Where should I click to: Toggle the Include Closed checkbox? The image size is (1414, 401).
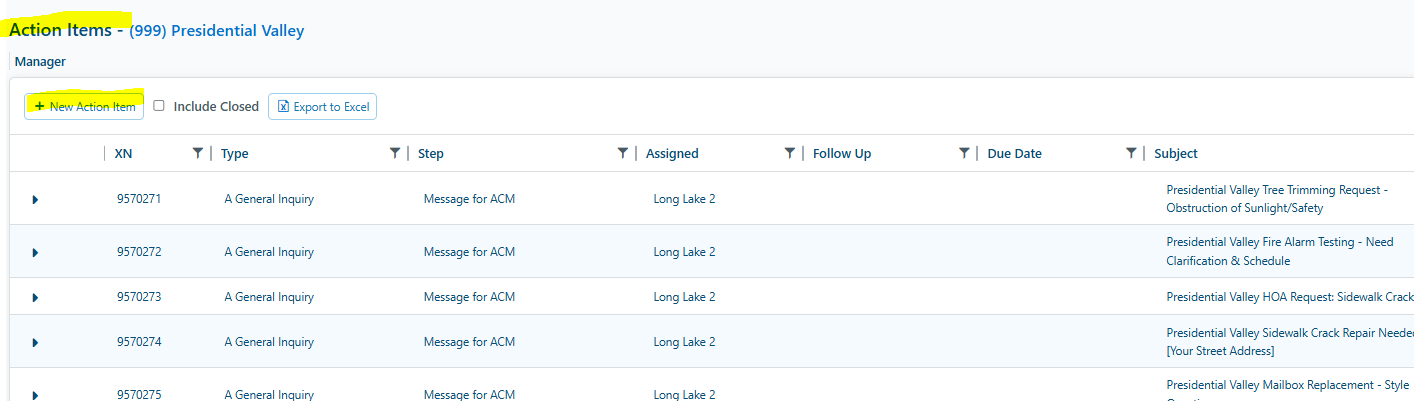pyautogui.click(x=159, y=106)
